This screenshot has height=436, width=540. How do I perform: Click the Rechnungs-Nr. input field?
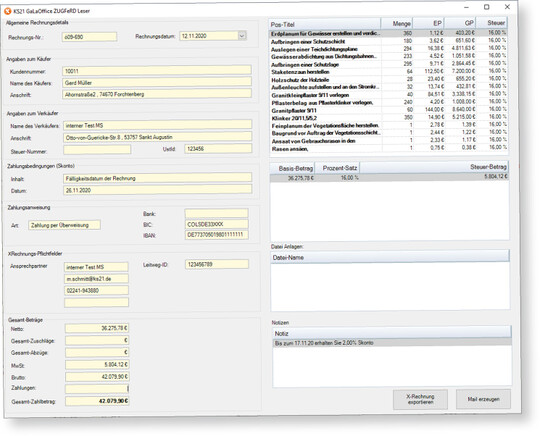click(90, 37)
